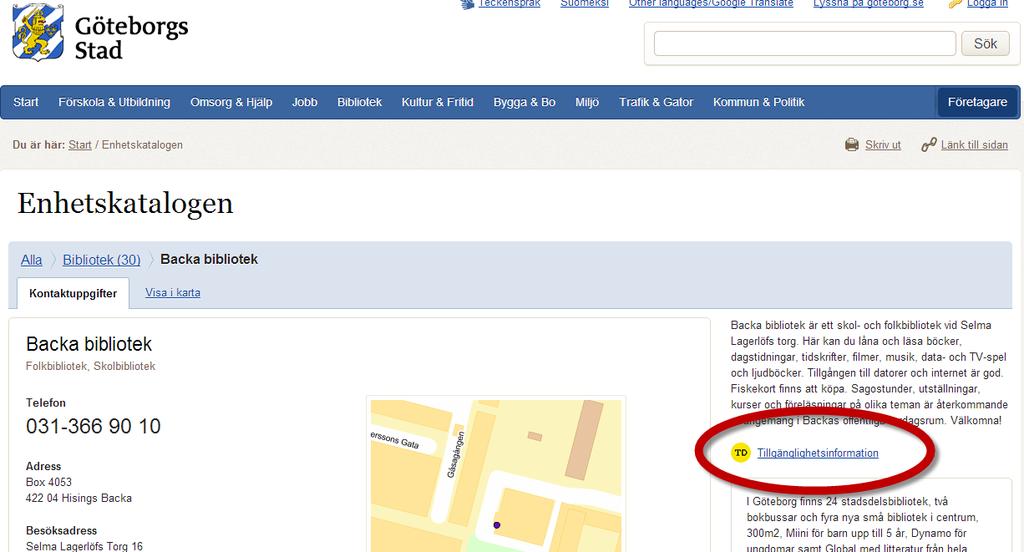Open the Bibliotek (30) breadcrumb link
Image resolution: width=1024 pixels, height=552 pixels.
pyautogui.click(x=101, y=260)
